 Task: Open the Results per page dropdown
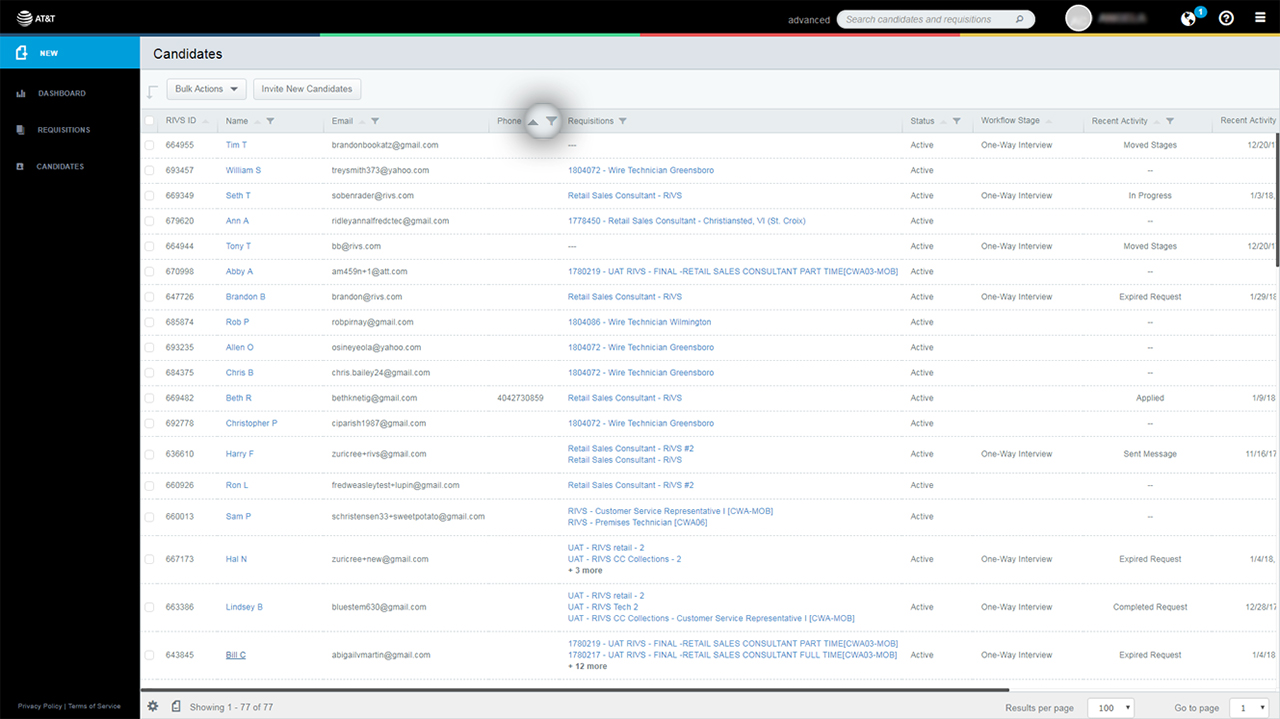pyautogui.click(x=1110, y=707)
